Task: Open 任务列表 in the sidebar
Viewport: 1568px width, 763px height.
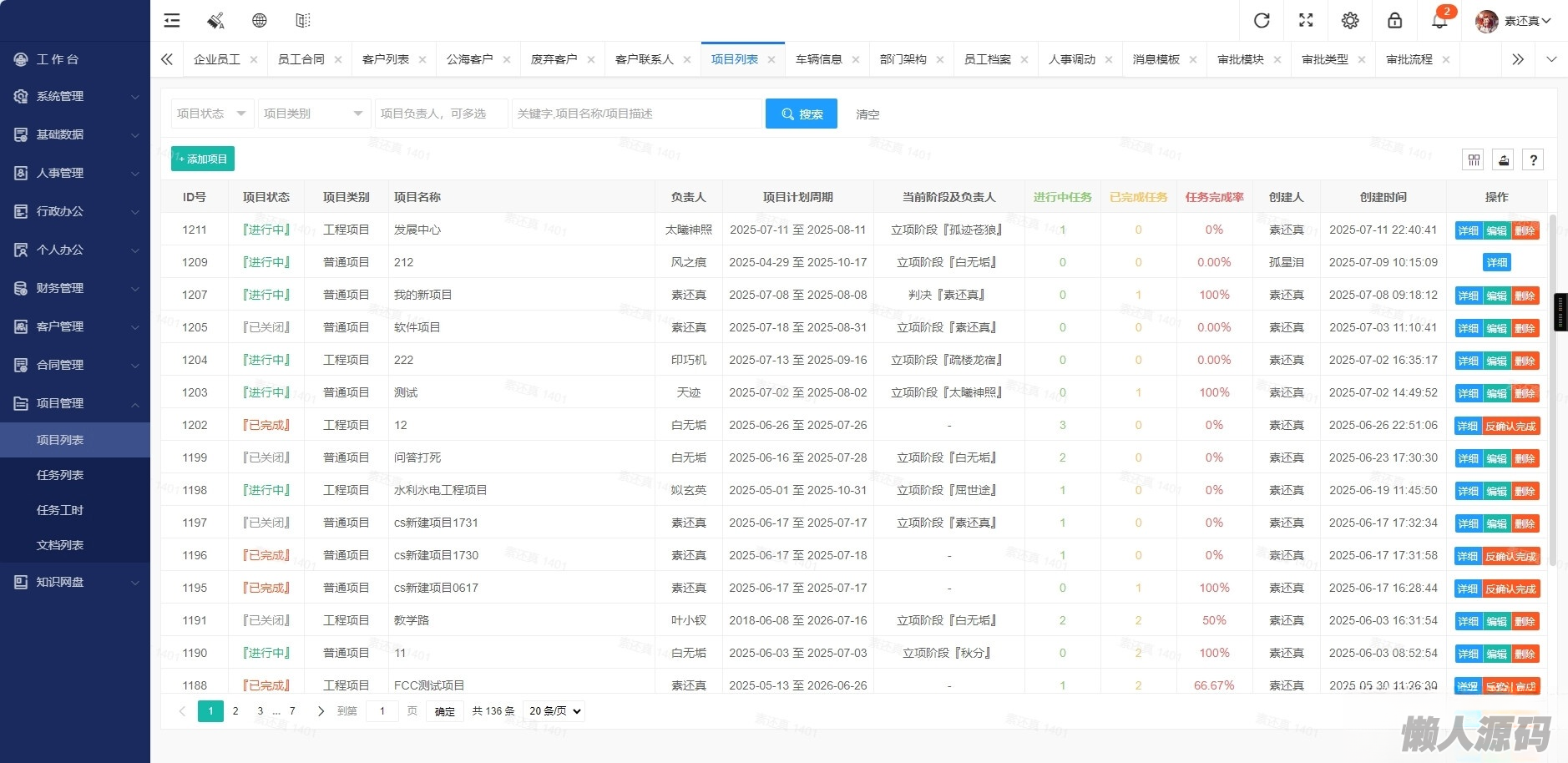Action: coord(60,475)
